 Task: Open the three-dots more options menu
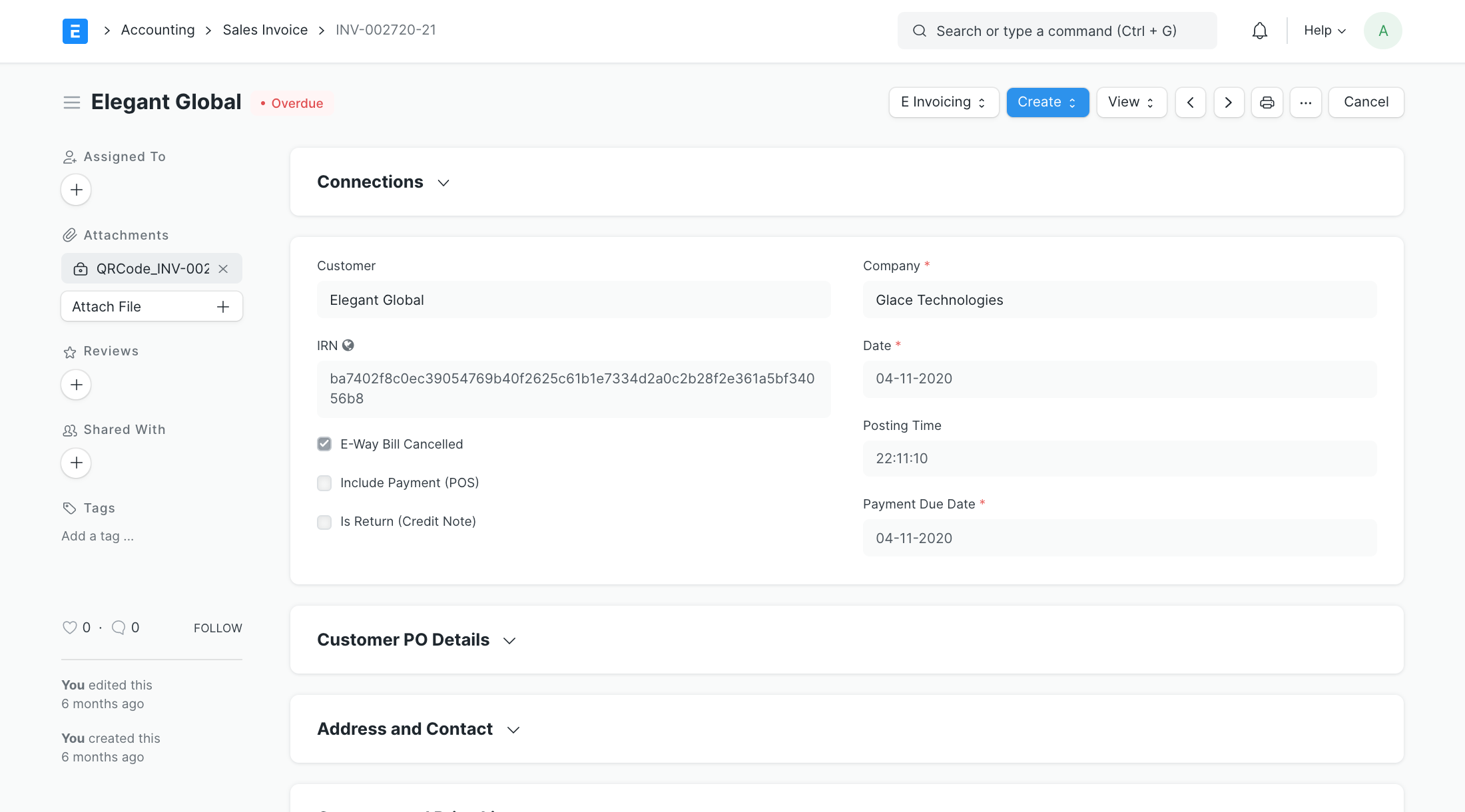(x=1305, y=102)
